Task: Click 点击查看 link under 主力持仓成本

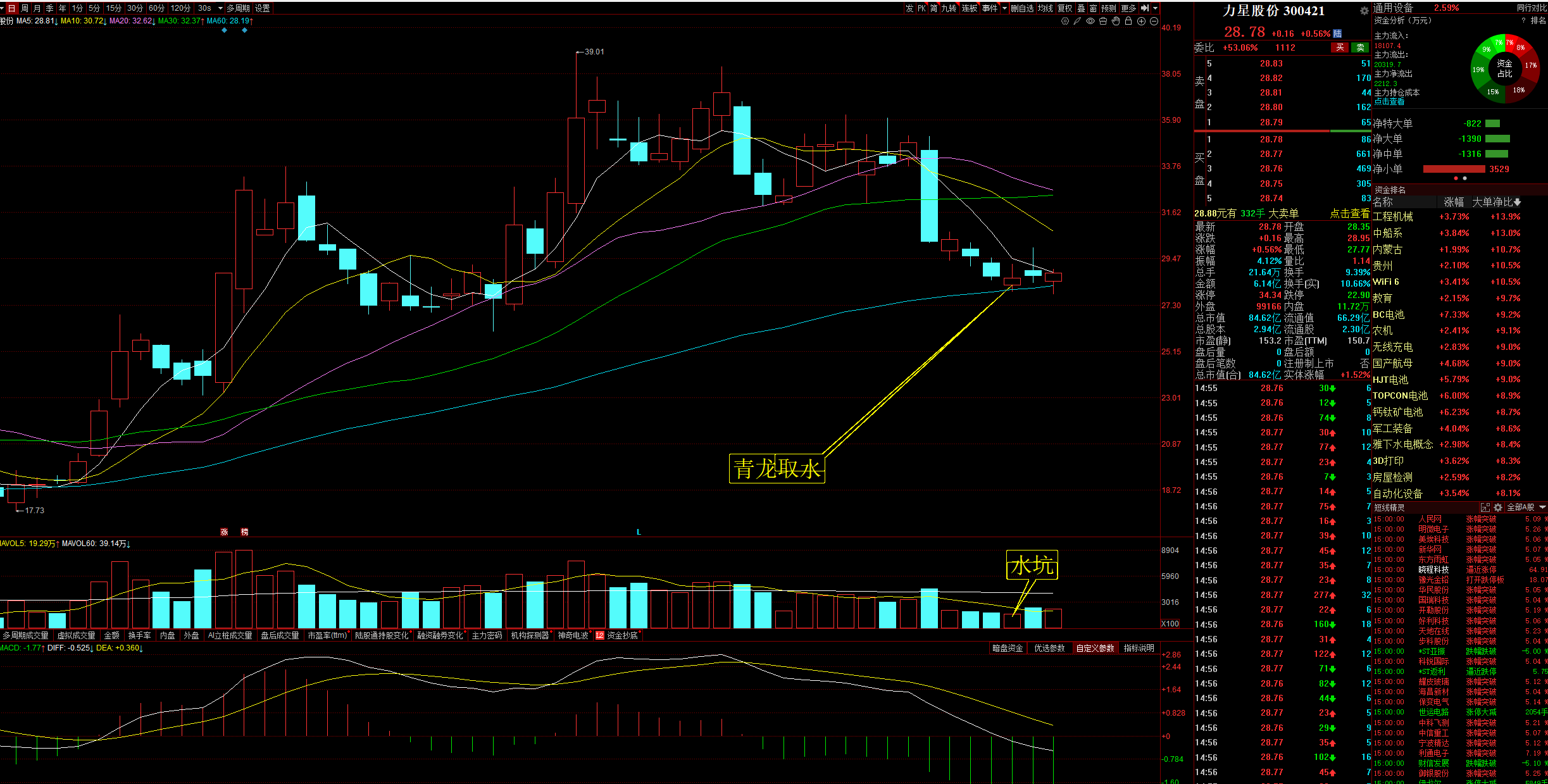Action: 1389,101
